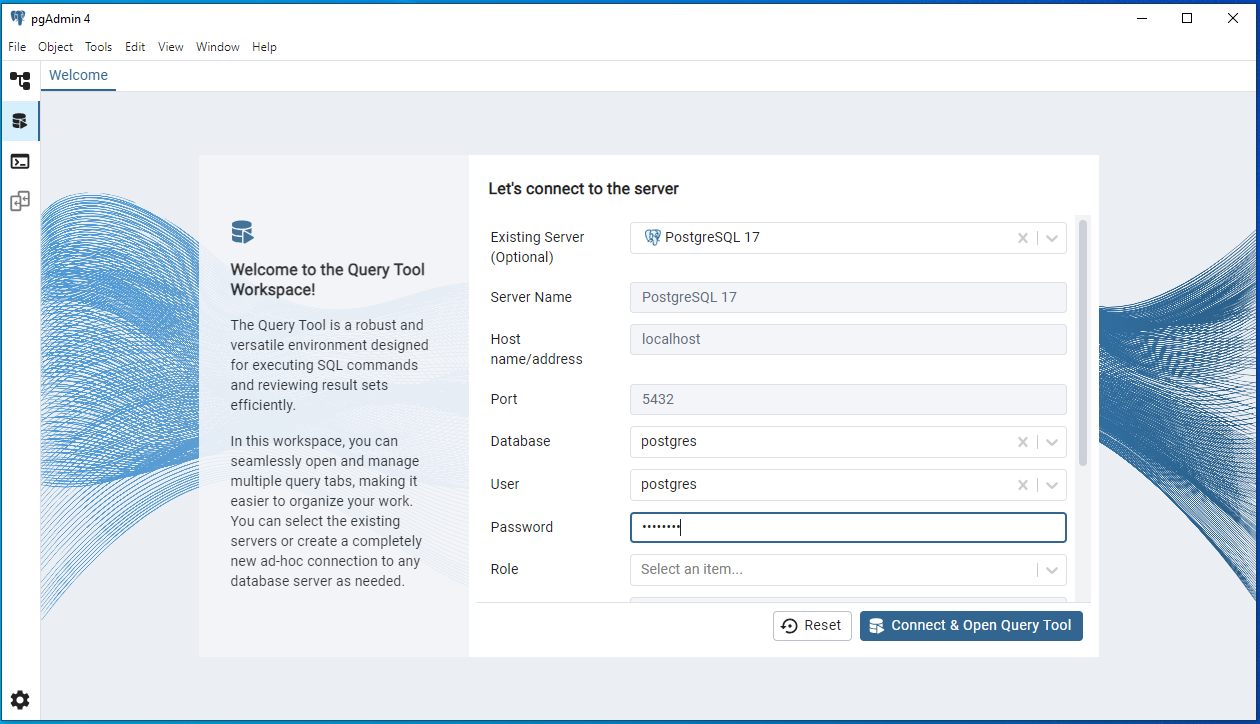The height and width of the screenshot is (724, 1260).
Task: Open the Default Workspace tree icon
Action: [20, 81]
